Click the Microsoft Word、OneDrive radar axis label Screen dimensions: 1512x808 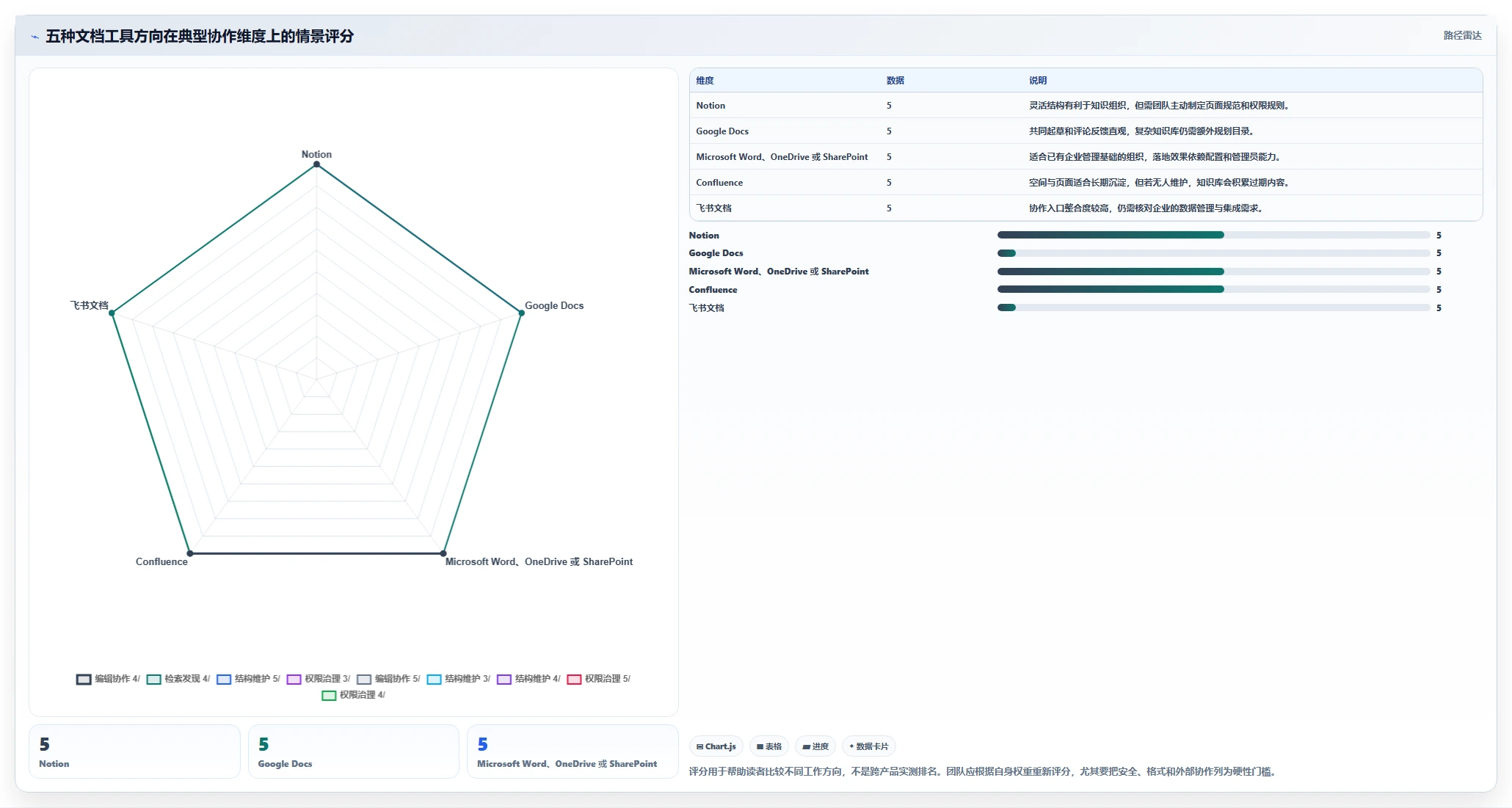click(539, 561)
